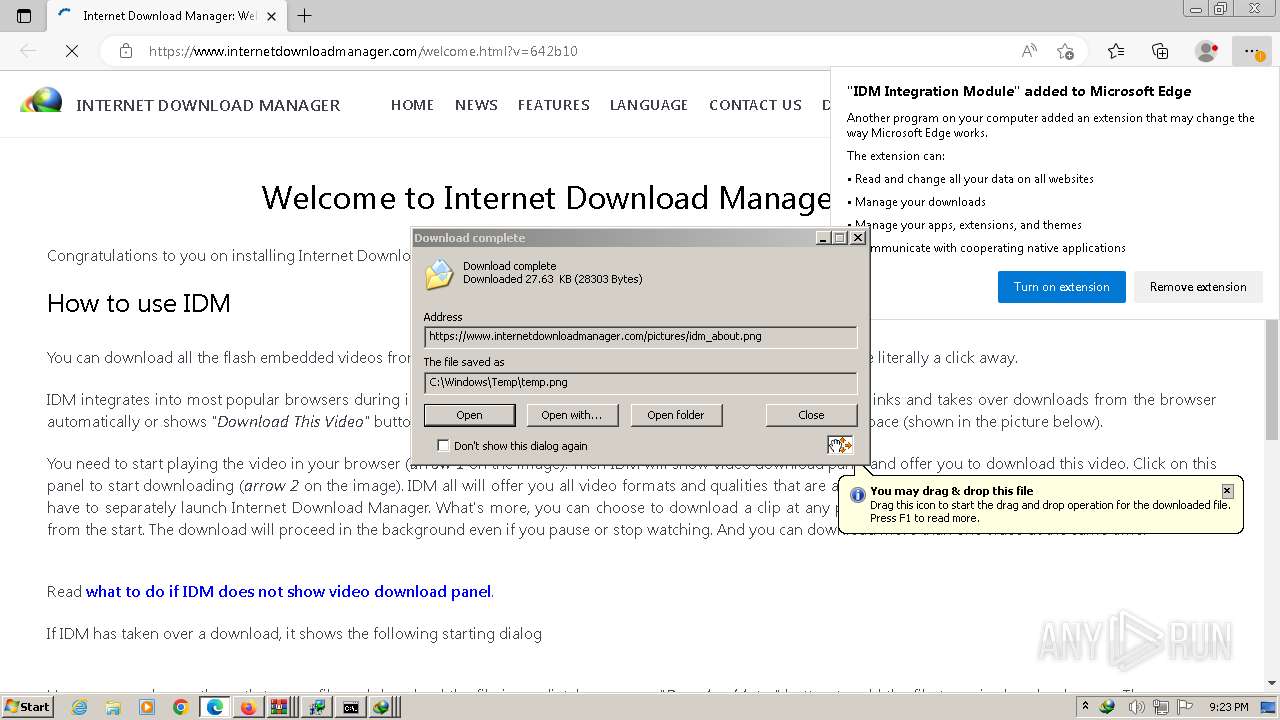Click the Open folder button
The height and width of the screenshot is (720, 1280).
[676, 415]
